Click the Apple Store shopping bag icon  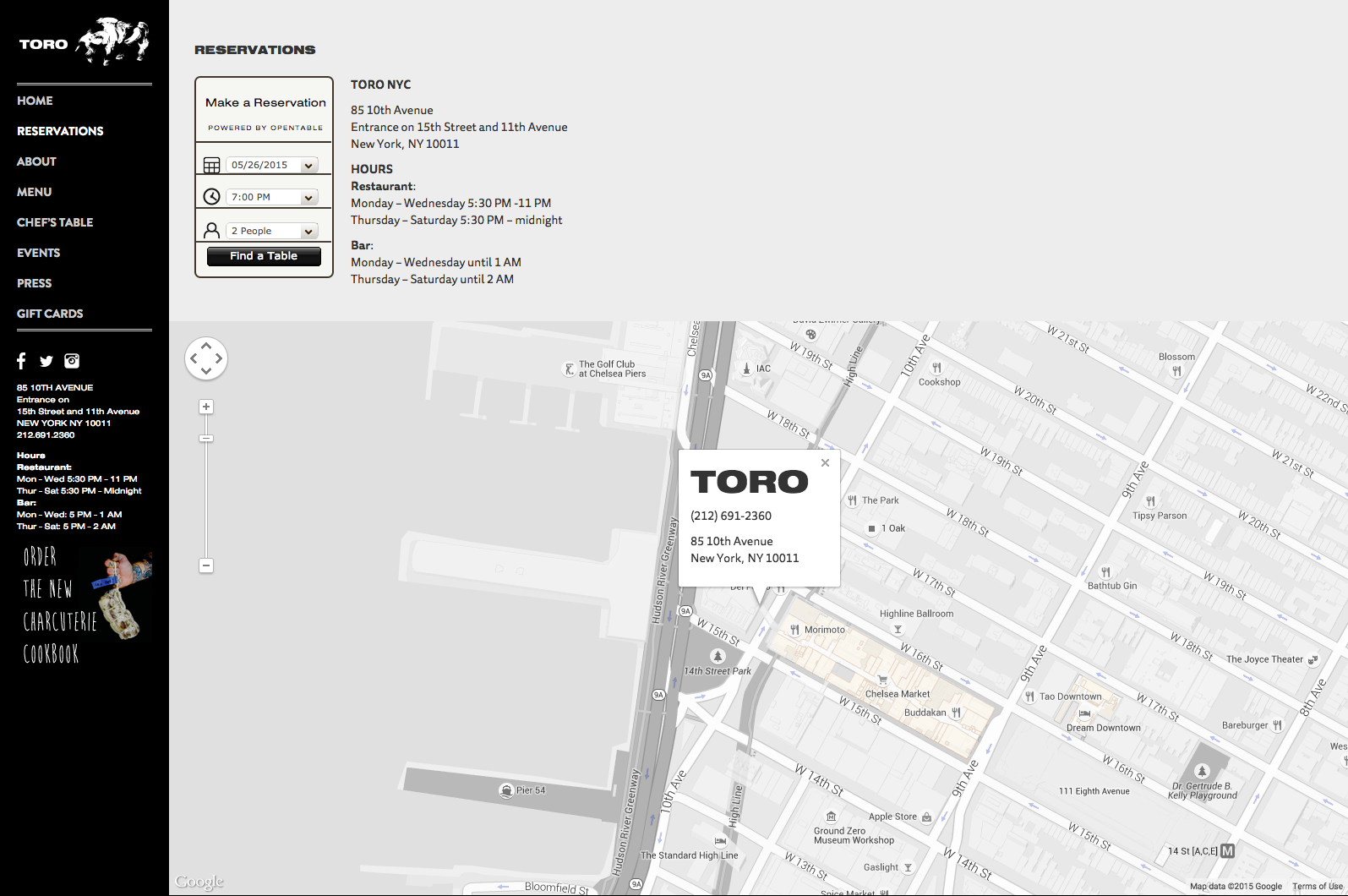(926, 817)
